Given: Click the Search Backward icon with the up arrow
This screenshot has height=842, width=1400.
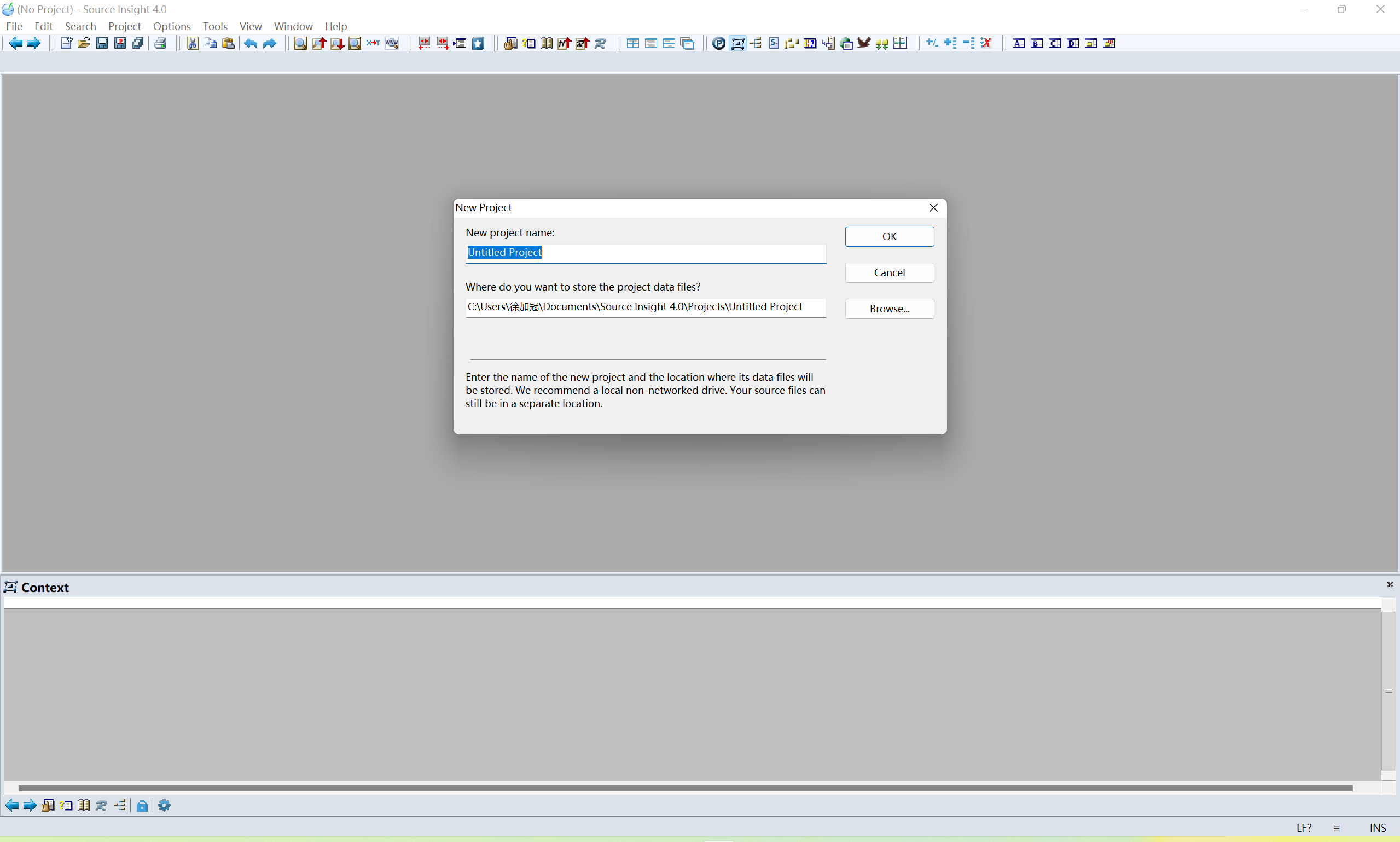Looking at the screenshot, I should [319, 43].
